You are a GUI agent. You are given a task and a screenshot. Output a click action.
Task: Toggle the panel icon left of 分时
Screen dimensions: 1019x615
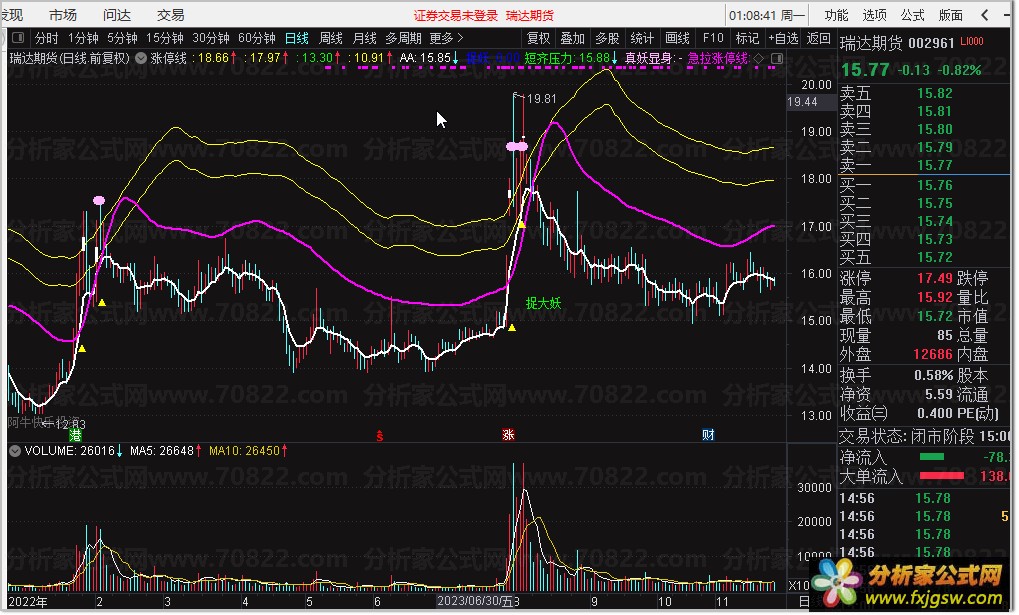[18, 38]
